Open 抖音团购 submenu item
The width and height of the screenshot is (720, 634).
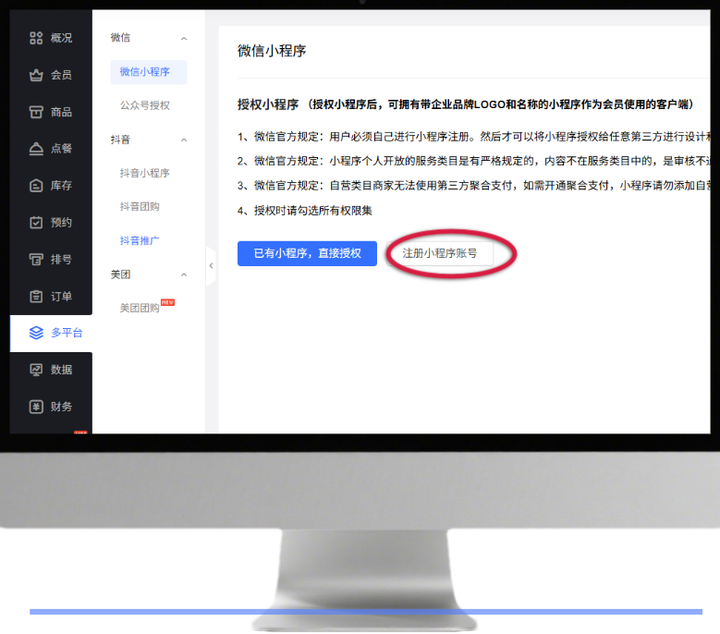coord(140,207)
